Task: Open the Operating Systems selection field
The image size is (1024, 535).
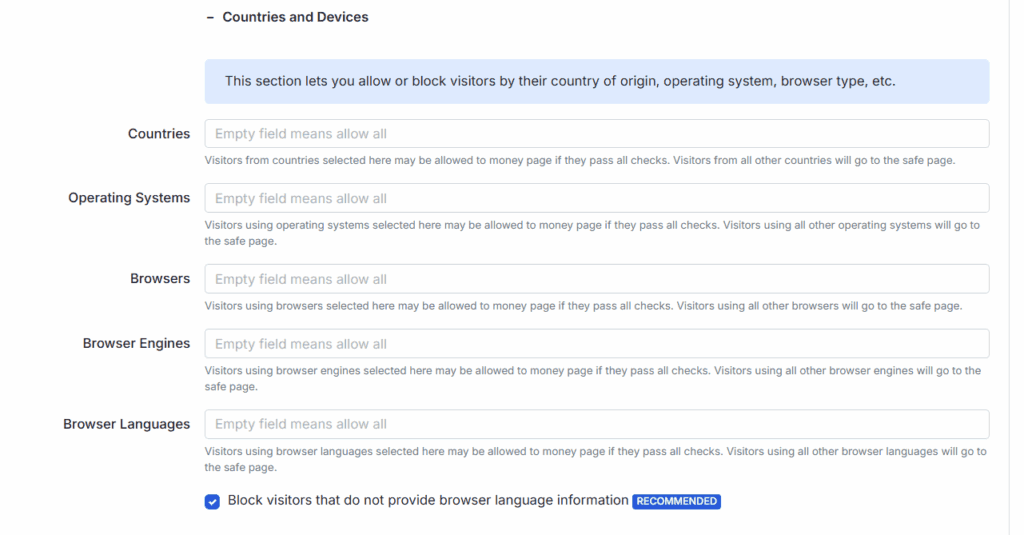Action: click(x=596, y=198)
